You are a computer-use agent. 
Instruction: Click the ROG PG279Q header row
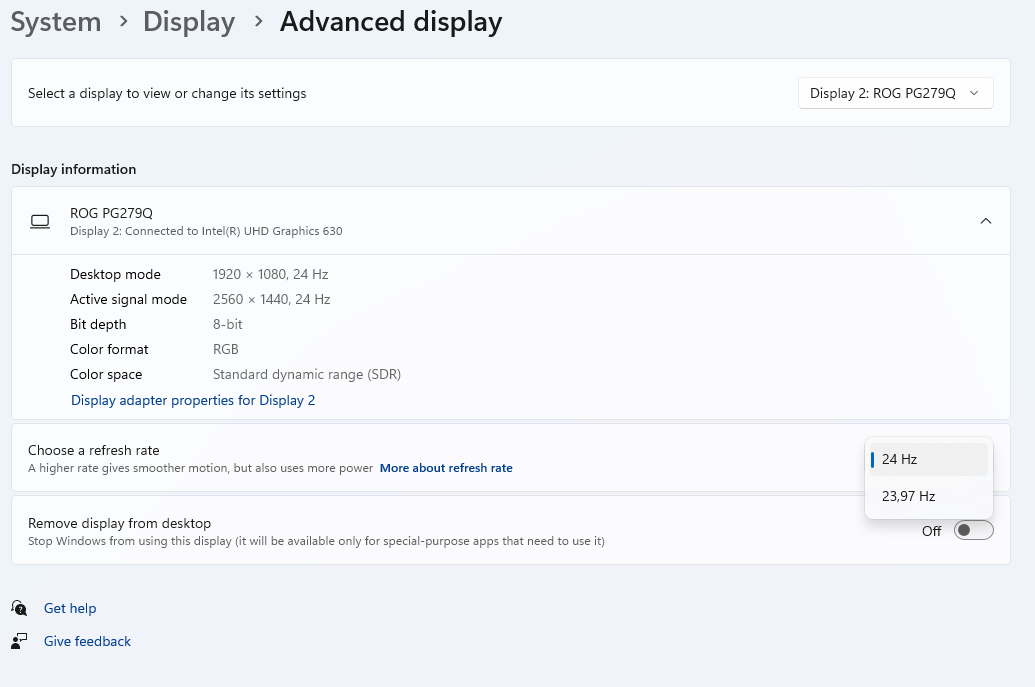tap(511, 221)
